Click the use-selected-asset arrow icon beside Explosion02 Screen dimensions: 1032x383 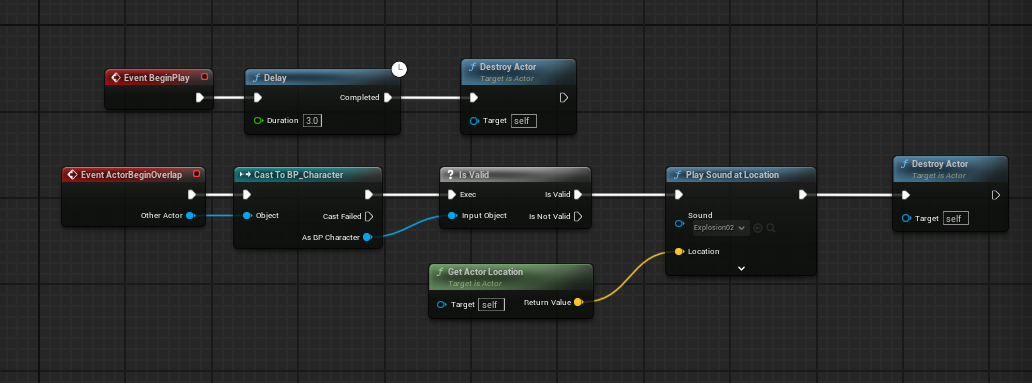pyautogui.click(x=758, y=228)
